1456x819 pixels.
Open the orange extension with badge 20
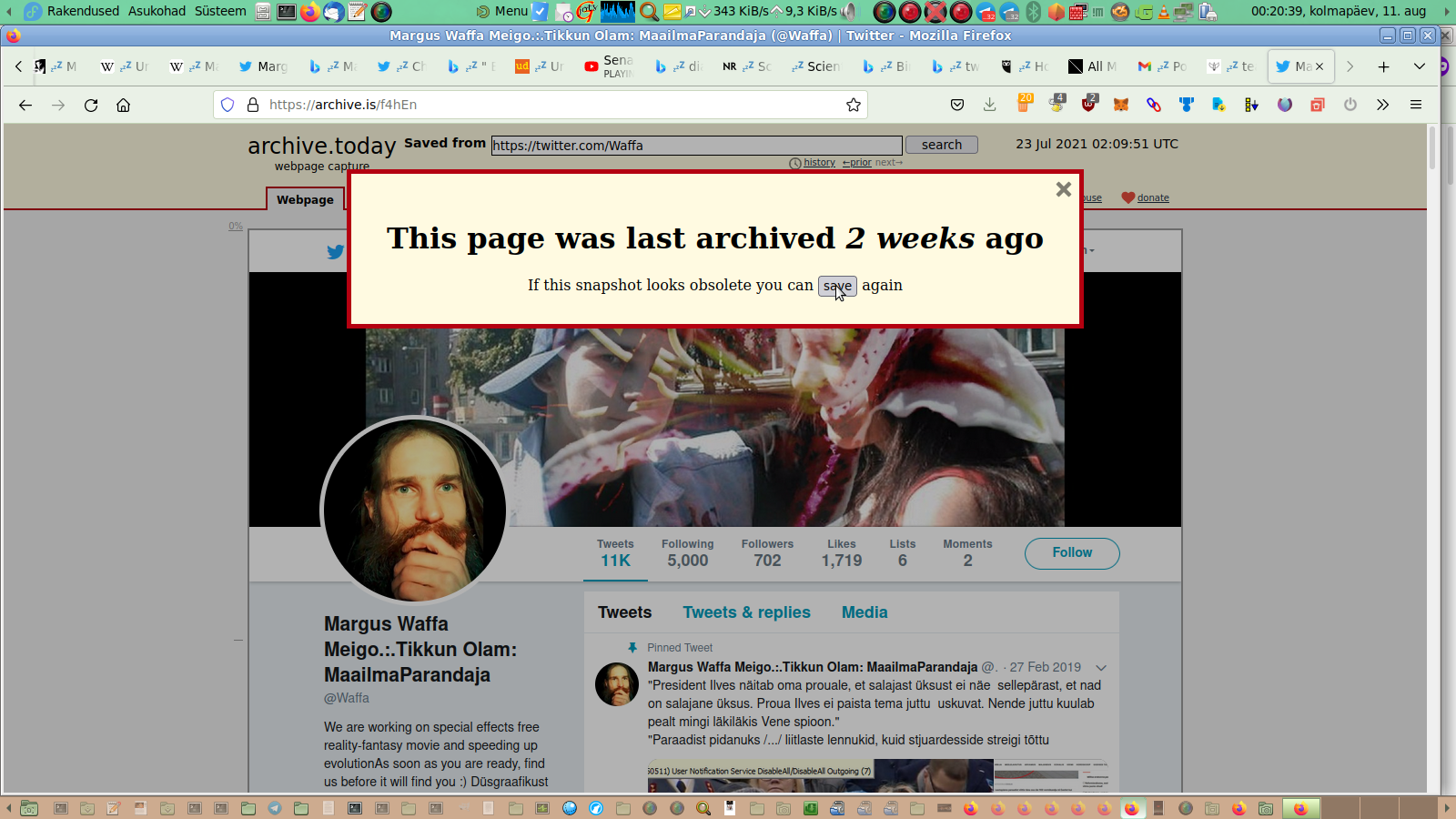(x=1024, y=103)
